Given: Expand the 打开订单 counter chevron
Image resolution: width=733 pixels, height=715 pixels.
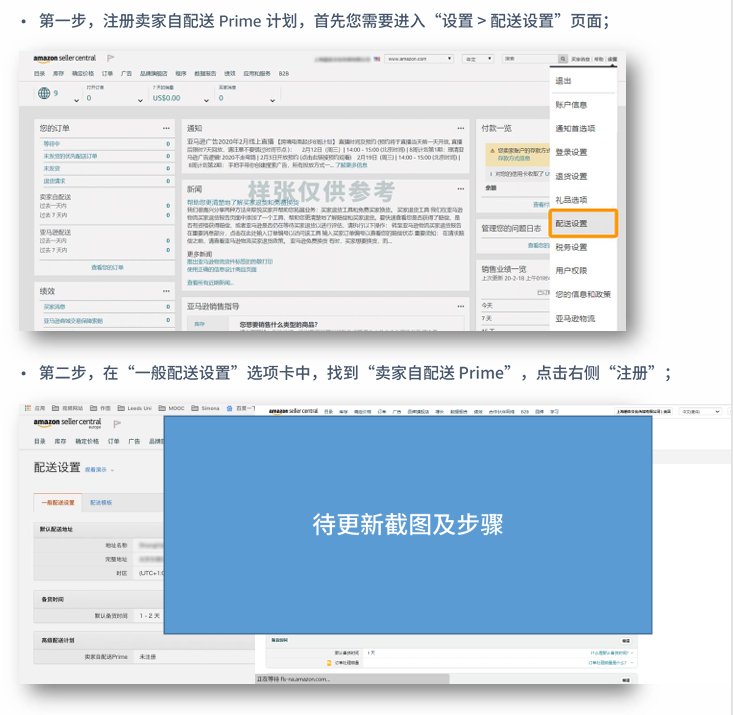Looking at the screenshot, I should [140, 100].
